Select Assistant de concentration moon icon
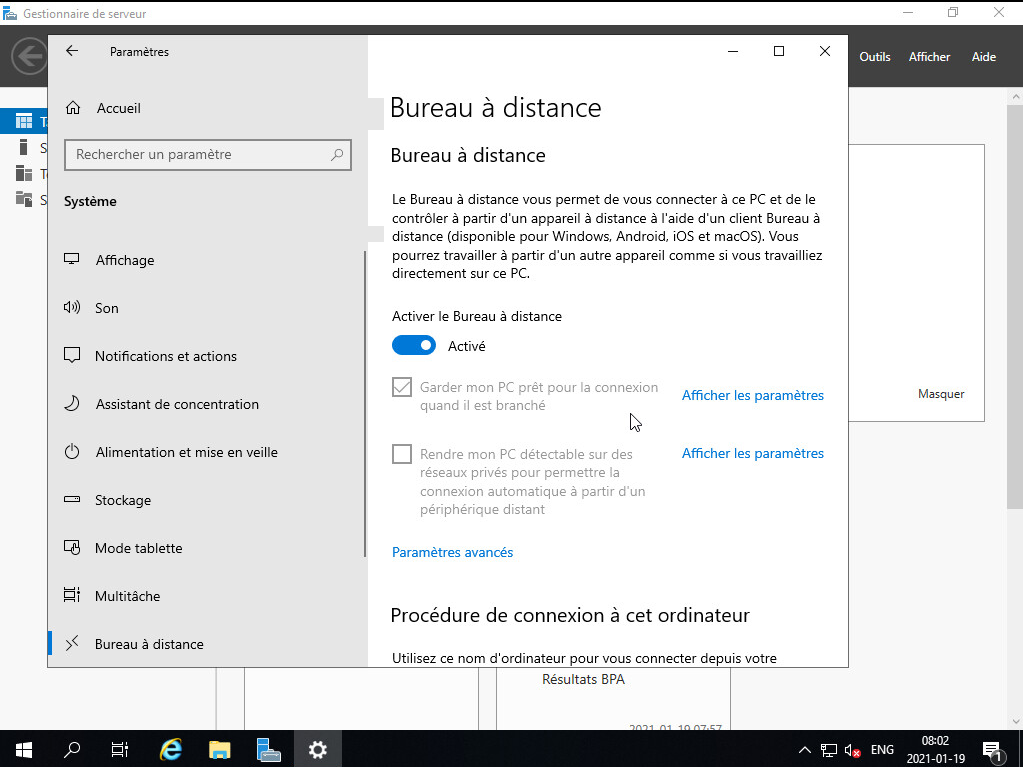Image resolution: width=1023 pixels, height=767 pixels. click(x=72, y=404)
